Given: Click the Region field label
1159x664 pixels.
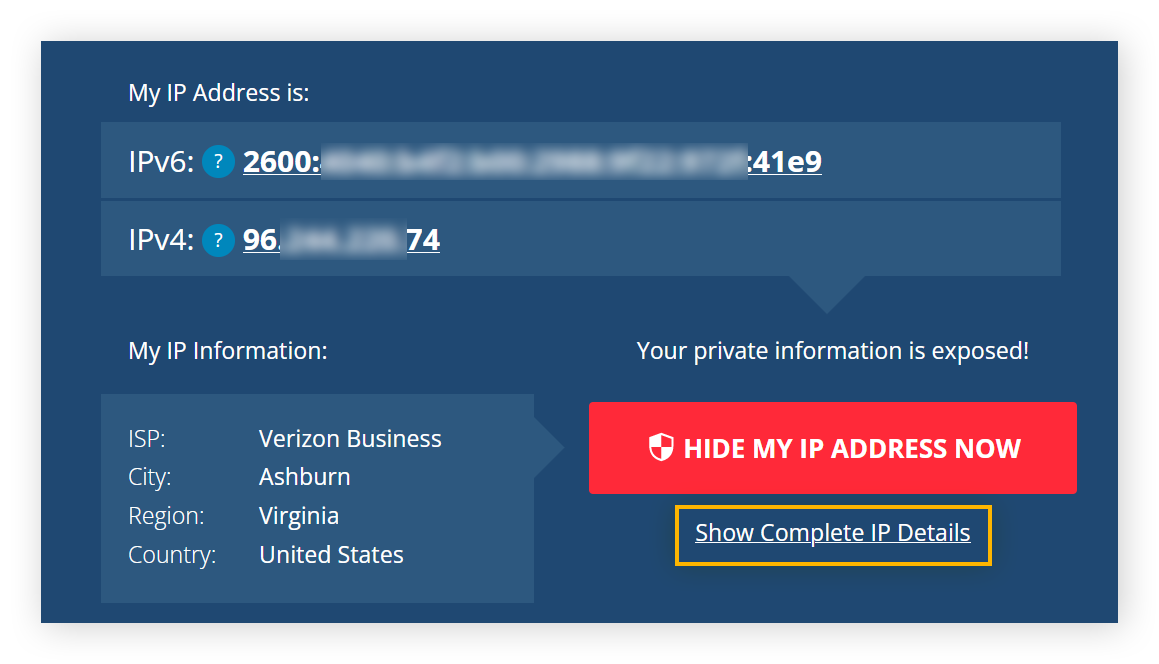Looking at the screenshot, I should click(x=166, y=516).
